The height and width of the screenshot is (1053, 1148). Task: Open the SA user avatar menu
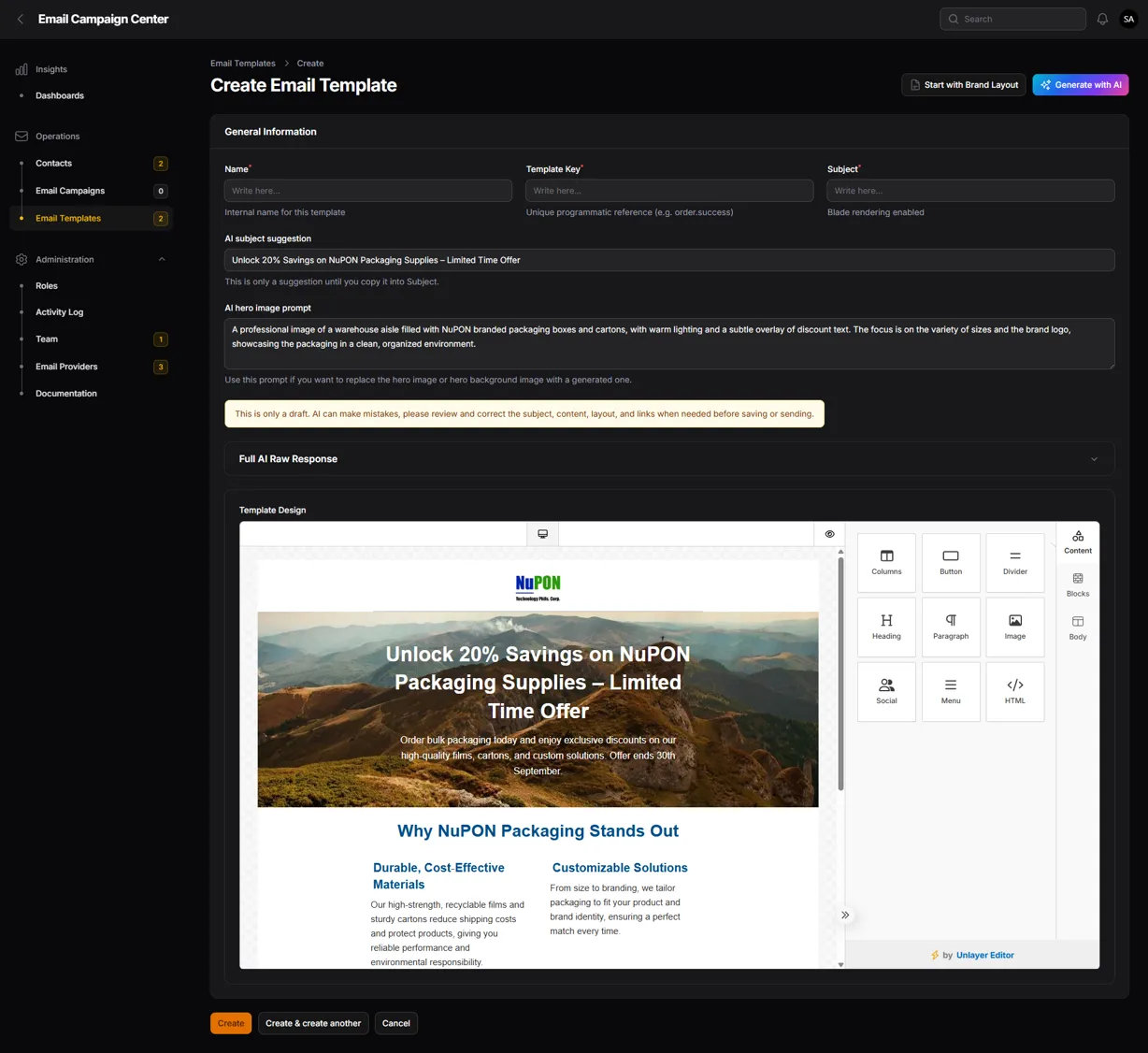(1128, 19)
